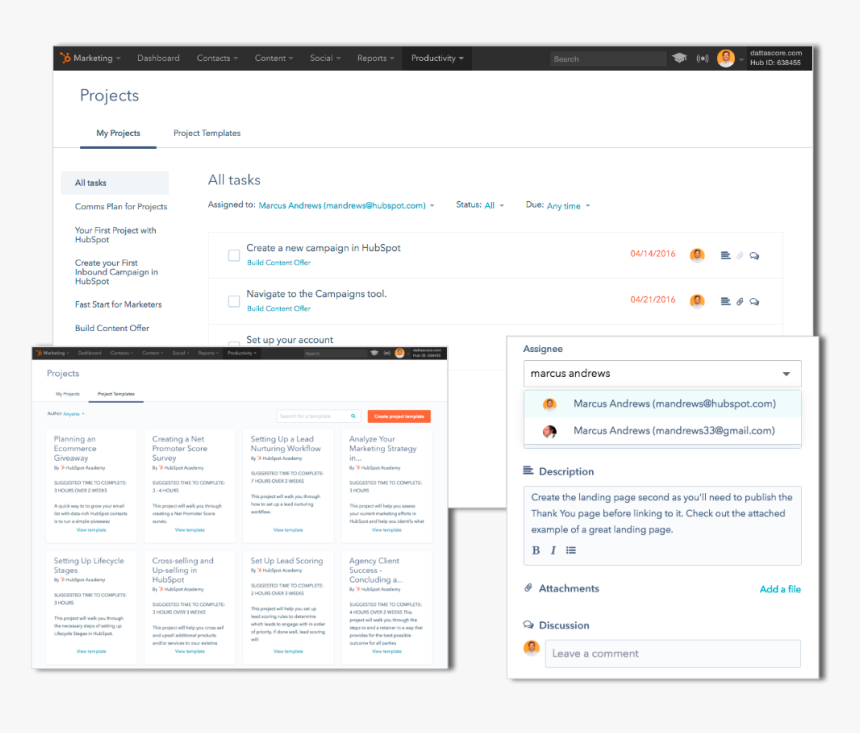The image size is (860, 733).
Task: Click attachment paperclip on Navigate to Campaigns task
Action: [740, 302]
